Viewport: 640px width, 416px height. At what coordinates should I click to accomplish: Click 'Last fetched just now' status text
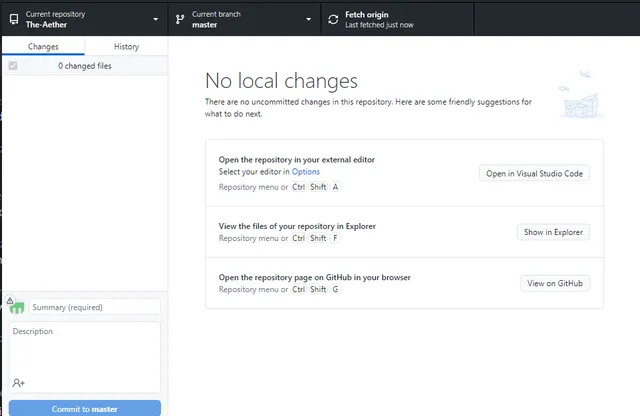pos(379,25)
